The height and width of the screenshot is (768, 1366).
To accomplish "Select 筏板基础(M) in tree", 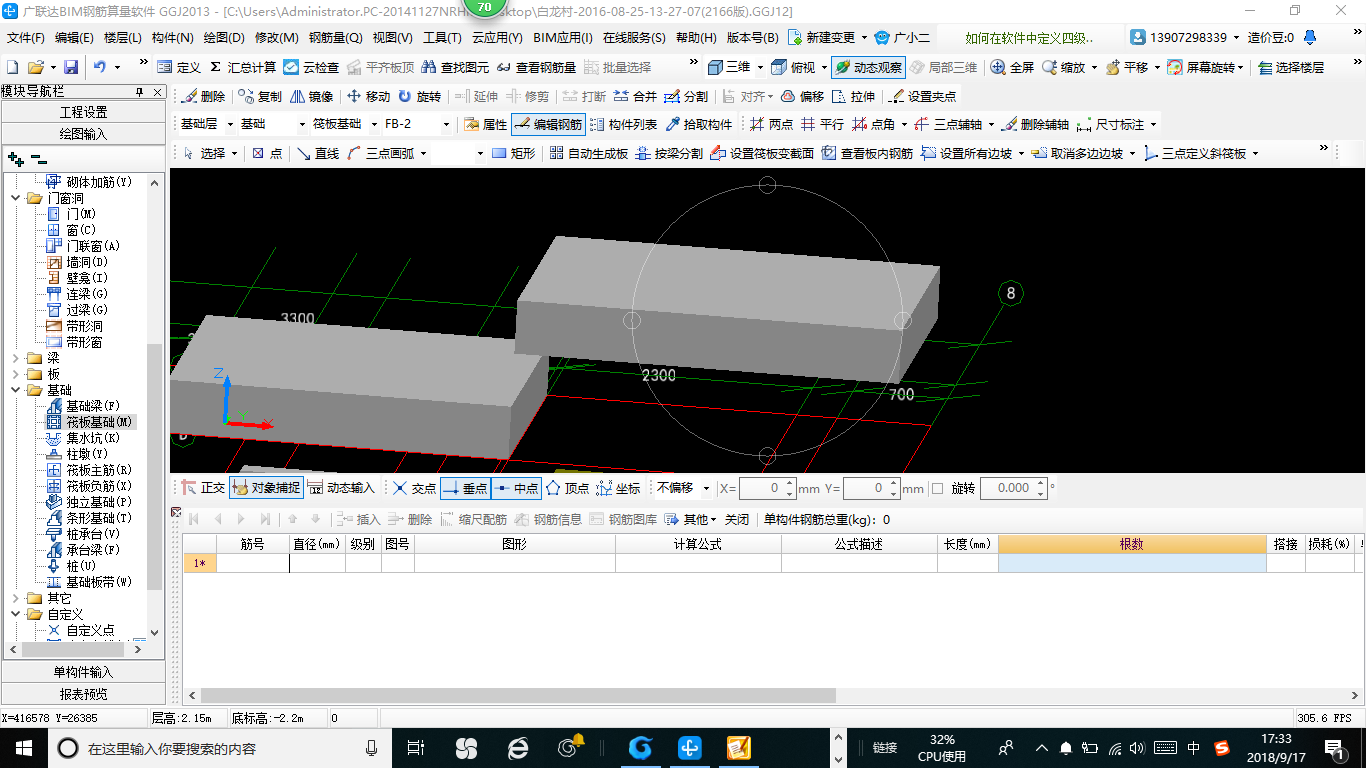I will click(90, 422).
